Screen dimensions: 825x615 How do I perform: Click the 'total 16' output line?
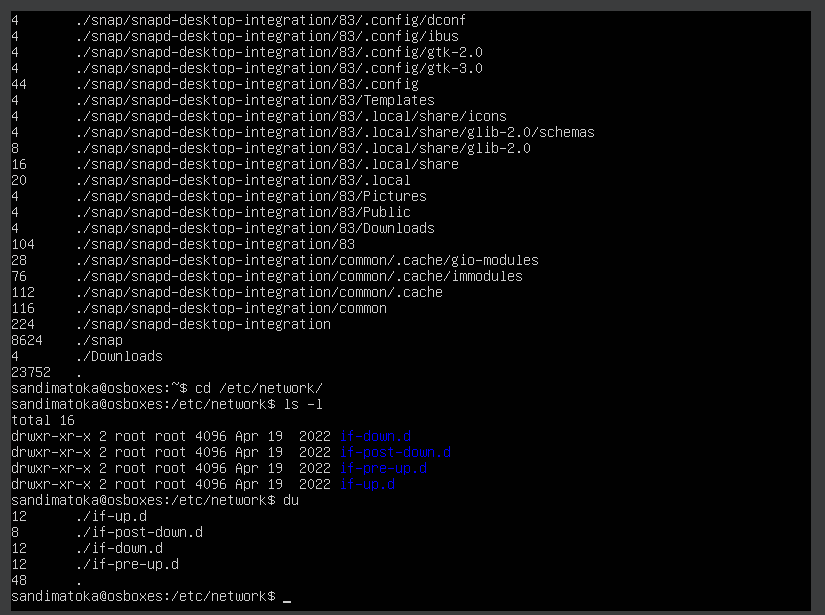[43, 420]
